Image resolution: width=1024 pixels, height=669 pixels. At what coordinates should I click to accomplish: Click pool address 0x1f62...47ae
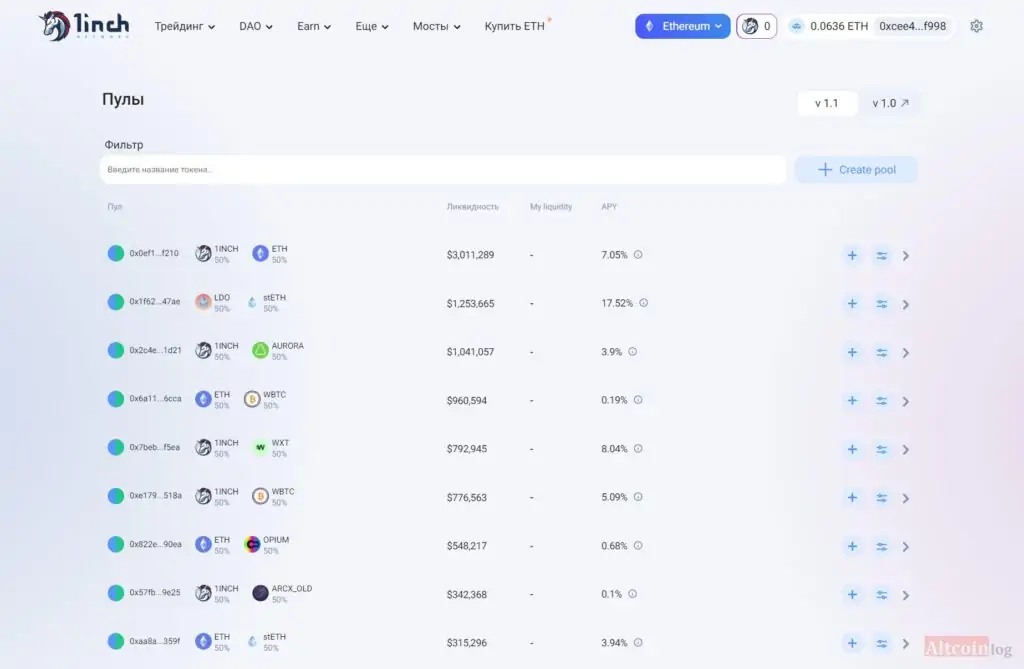tap(155, 302)
